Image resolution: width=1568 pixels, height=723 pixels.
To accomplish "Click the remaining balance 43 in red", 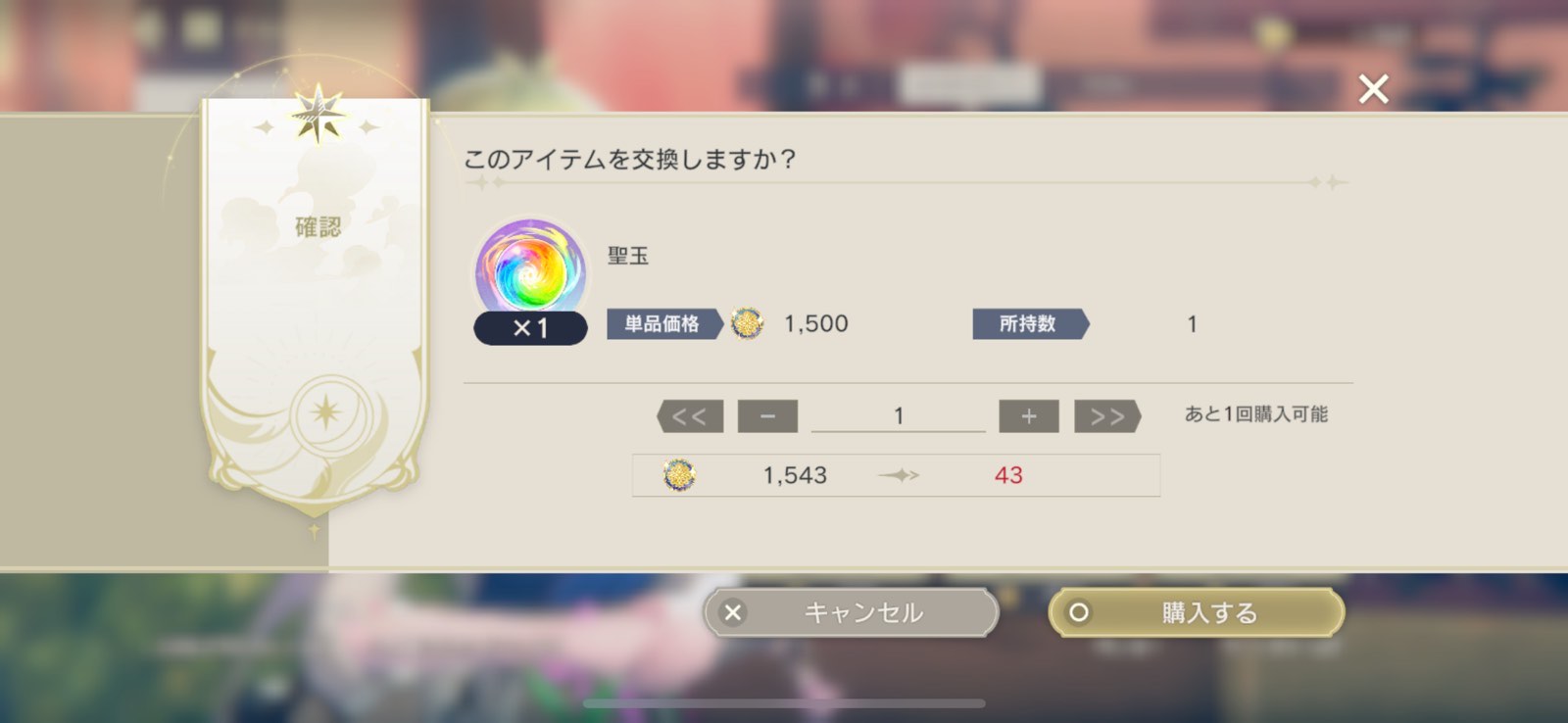I will (x=1008, y=475).
